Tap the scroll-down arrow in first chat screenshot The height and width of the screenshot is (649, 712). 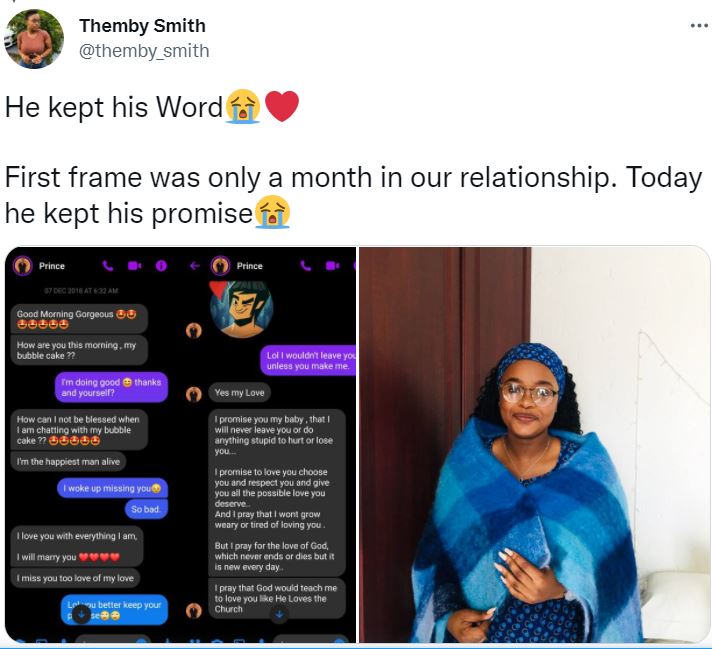click(81, 615)
